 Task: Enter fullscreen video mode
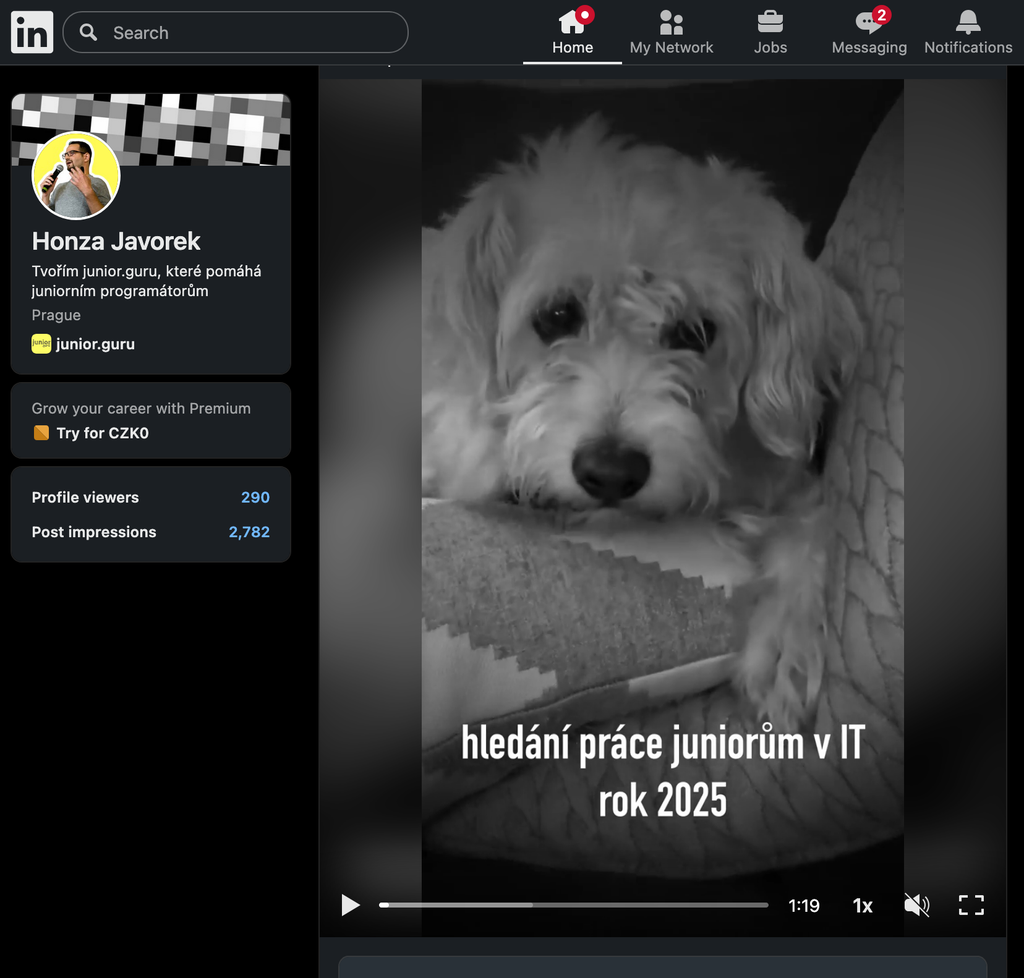[971, 905]
